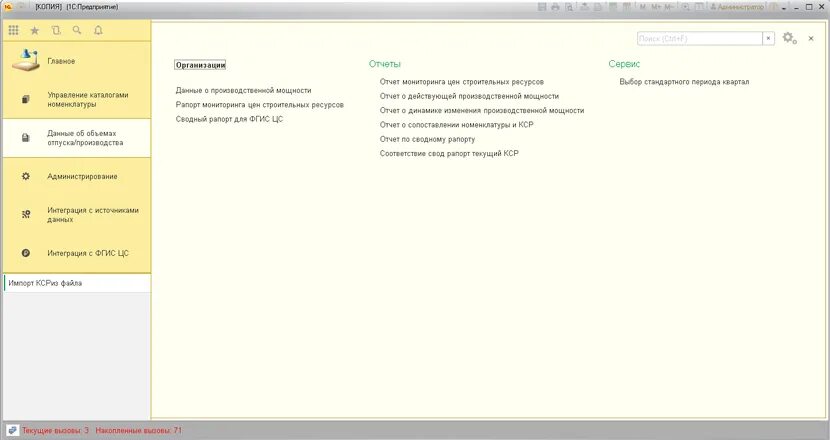Image resolution: width=830 pixels, height=440 pixels.
Task: Click the Print preview icon in title bar
Action: coord(569,7)
